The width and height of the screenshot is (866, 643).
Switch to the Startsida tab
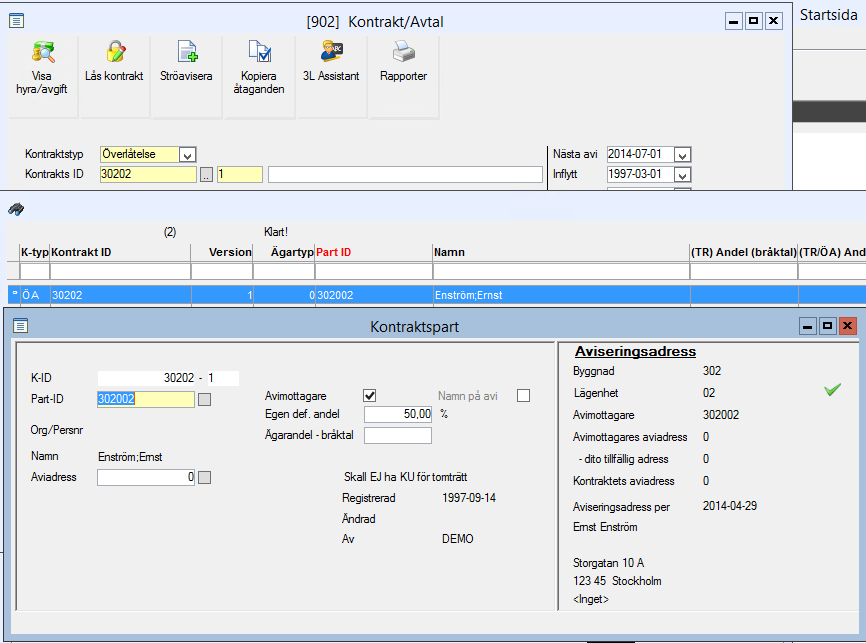[828, 15]
